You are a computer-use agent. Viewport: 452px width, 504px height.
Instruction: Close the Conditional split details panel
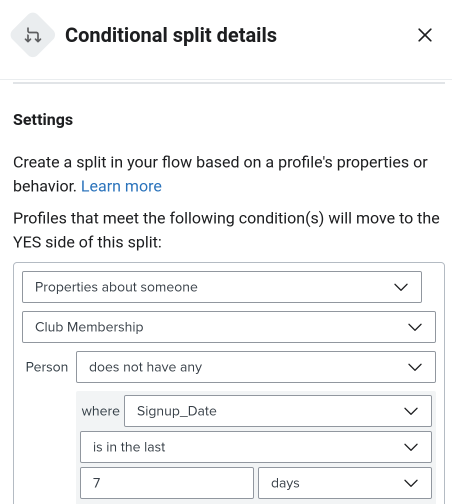[x=425, y=35]
